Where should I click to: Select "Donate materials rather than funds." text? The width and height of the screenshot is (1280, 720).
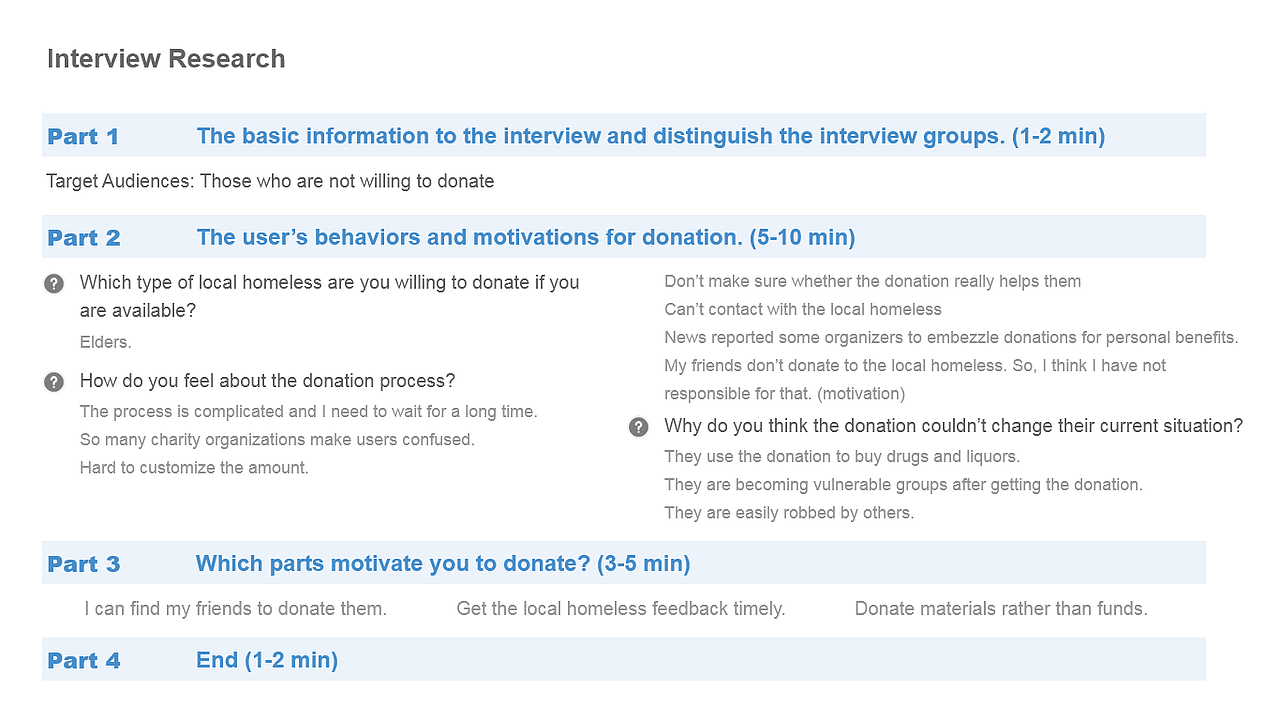[1000, 608]
